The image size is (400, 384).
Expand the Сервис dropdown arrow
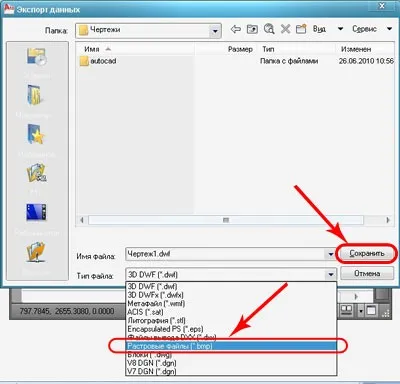coord(389,29)
